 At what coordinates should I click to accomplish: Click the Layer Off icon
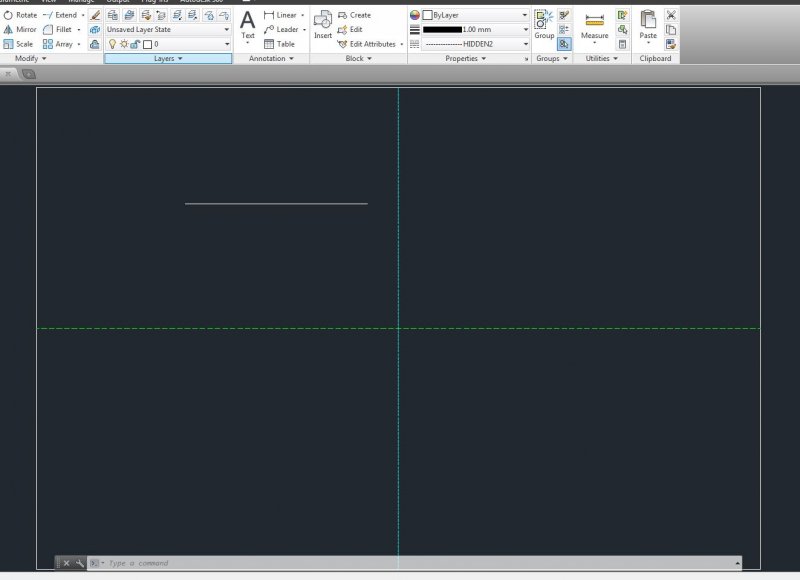(224, 15)
